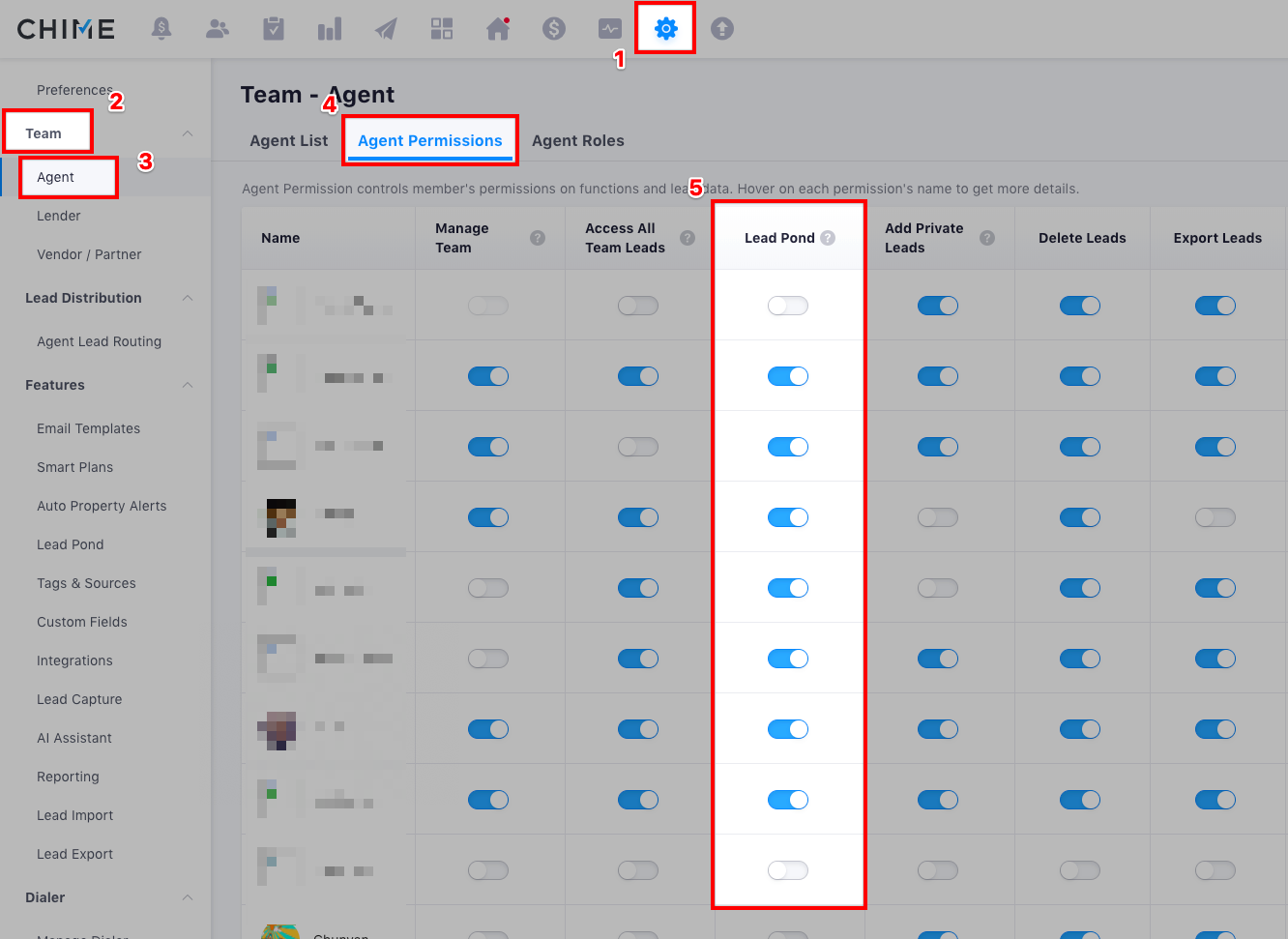The image size is (1288, 939).
Task: Click the notifications bell icon
Action: pyautogui.click(x=161, y=29)
